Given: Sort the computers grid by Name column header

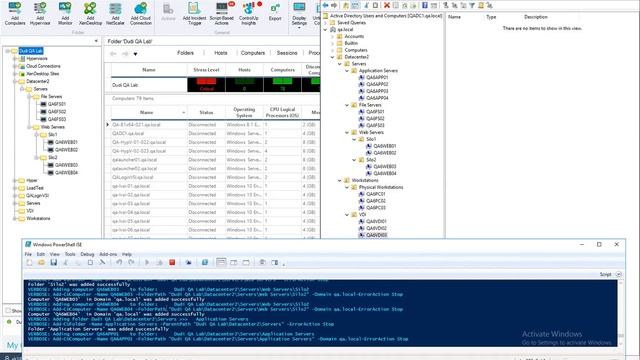Looking at the screenshot, I should (147, 112).
